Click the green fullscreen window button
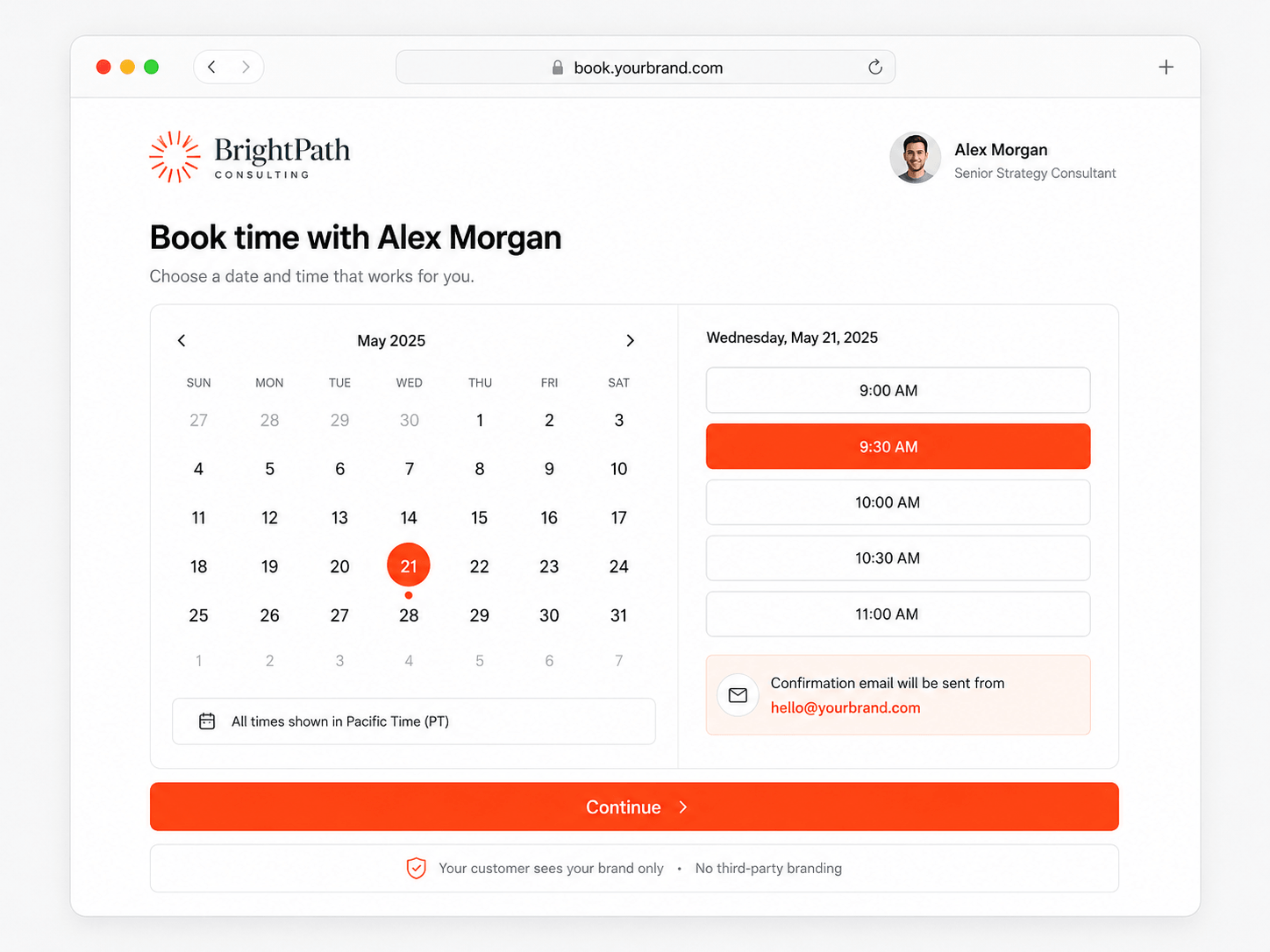The width and height of the screenshot is (1270, 952). [151, 67]
